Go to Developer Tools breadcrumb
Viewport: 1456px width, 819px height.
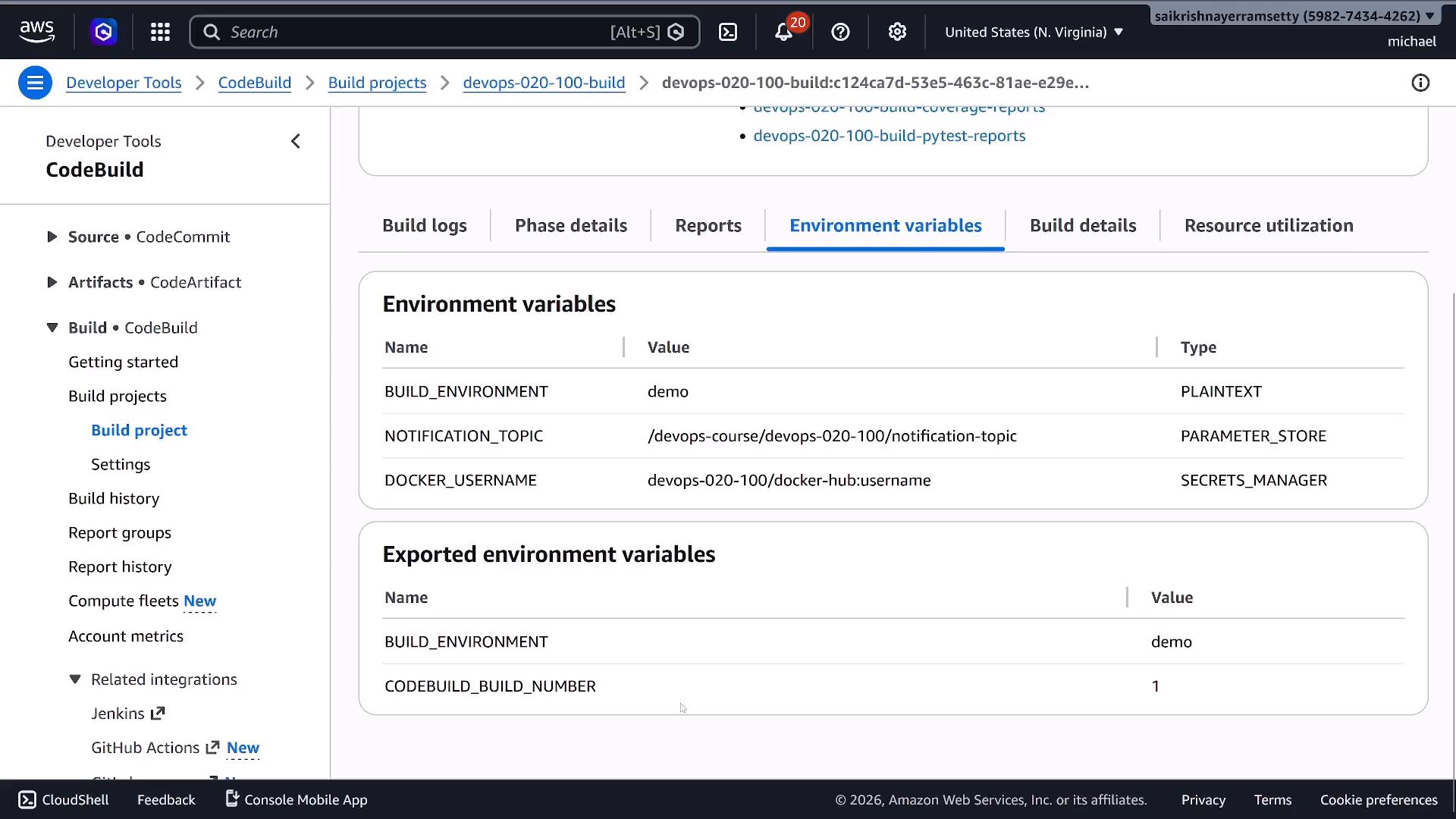coord(124,83)
